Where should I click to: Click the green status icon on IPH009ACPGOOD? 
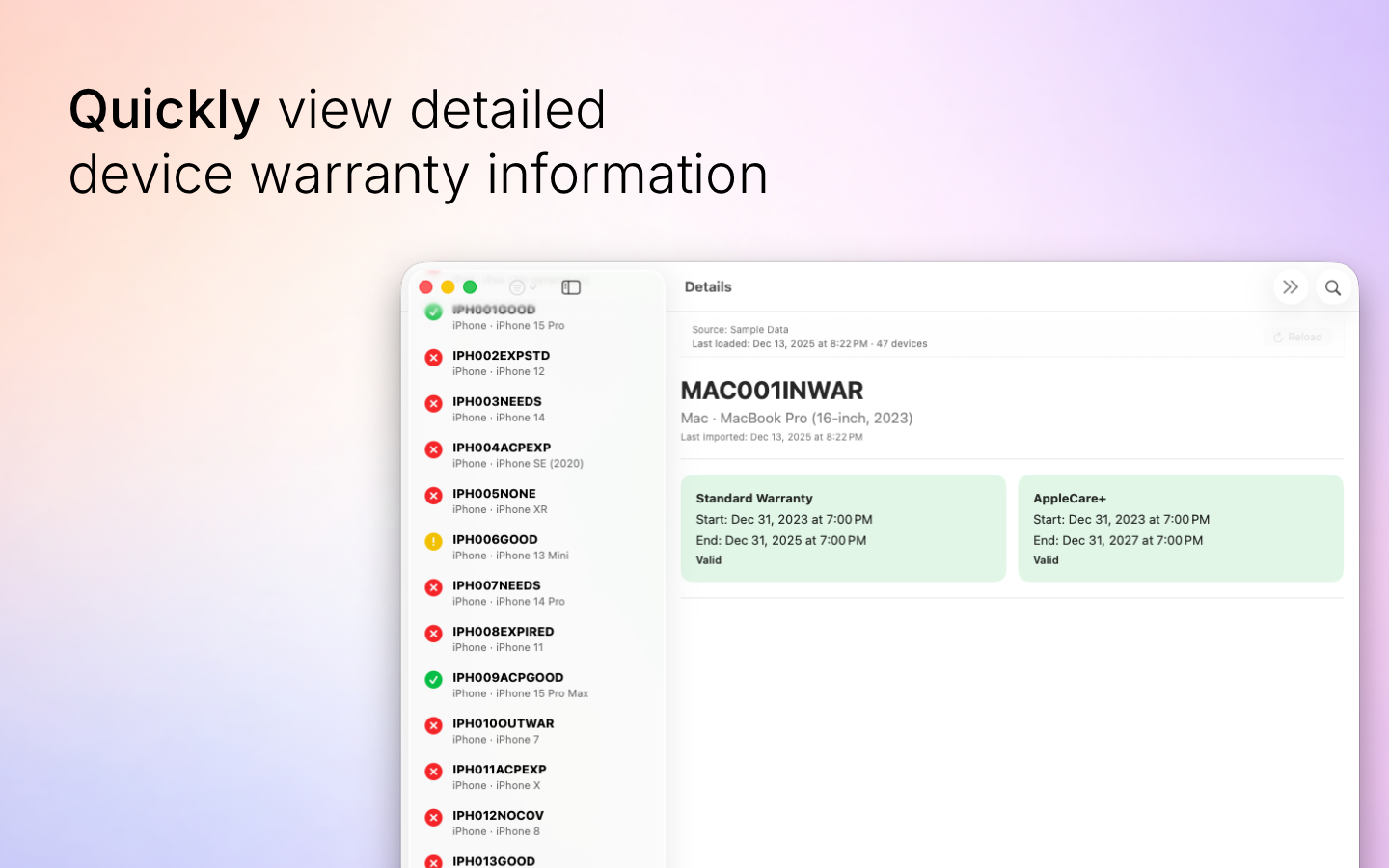click(433, 680)
